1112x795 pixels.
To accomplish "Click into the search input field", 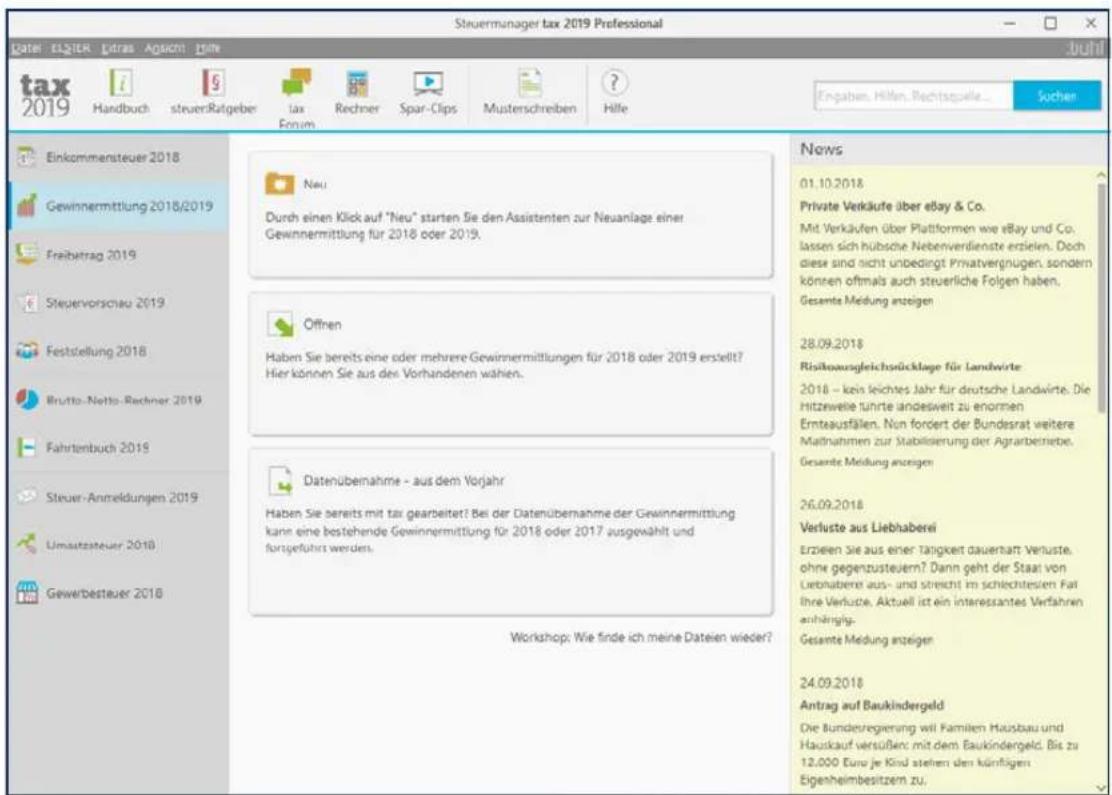I will [913, 96].
